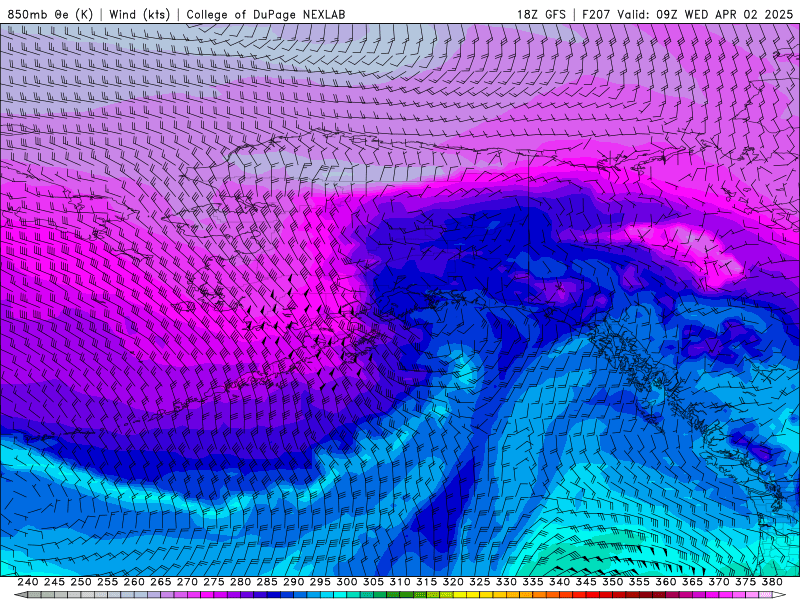Select the 265 value on the color scale
Viewport: 800px width, 600px height.
pos(160,582)
